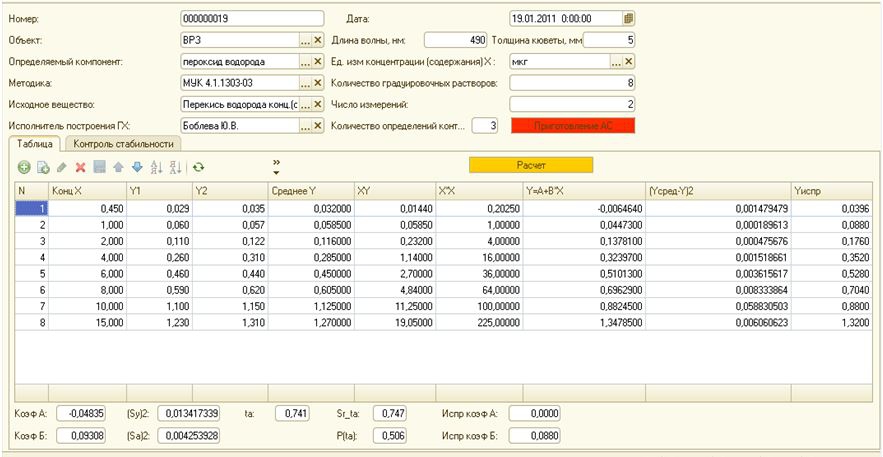Clear the concentration unit field
This screenshot has width=883, height=457.
[x=629, y=62]
